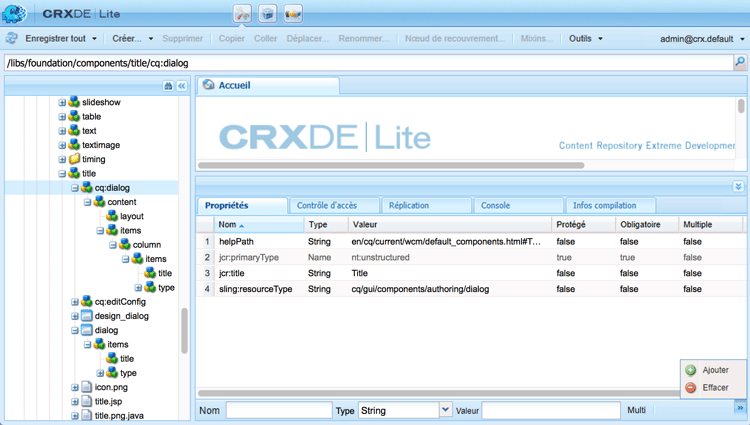Open the Créer... menu
Viewport: 750px width, 425px height.
132,38
